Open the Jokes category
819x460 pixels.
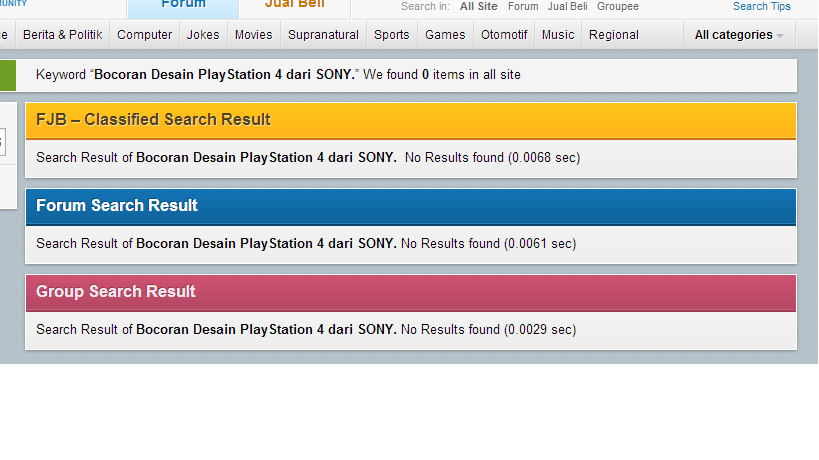pyautogui.click(x=203, y=35)
